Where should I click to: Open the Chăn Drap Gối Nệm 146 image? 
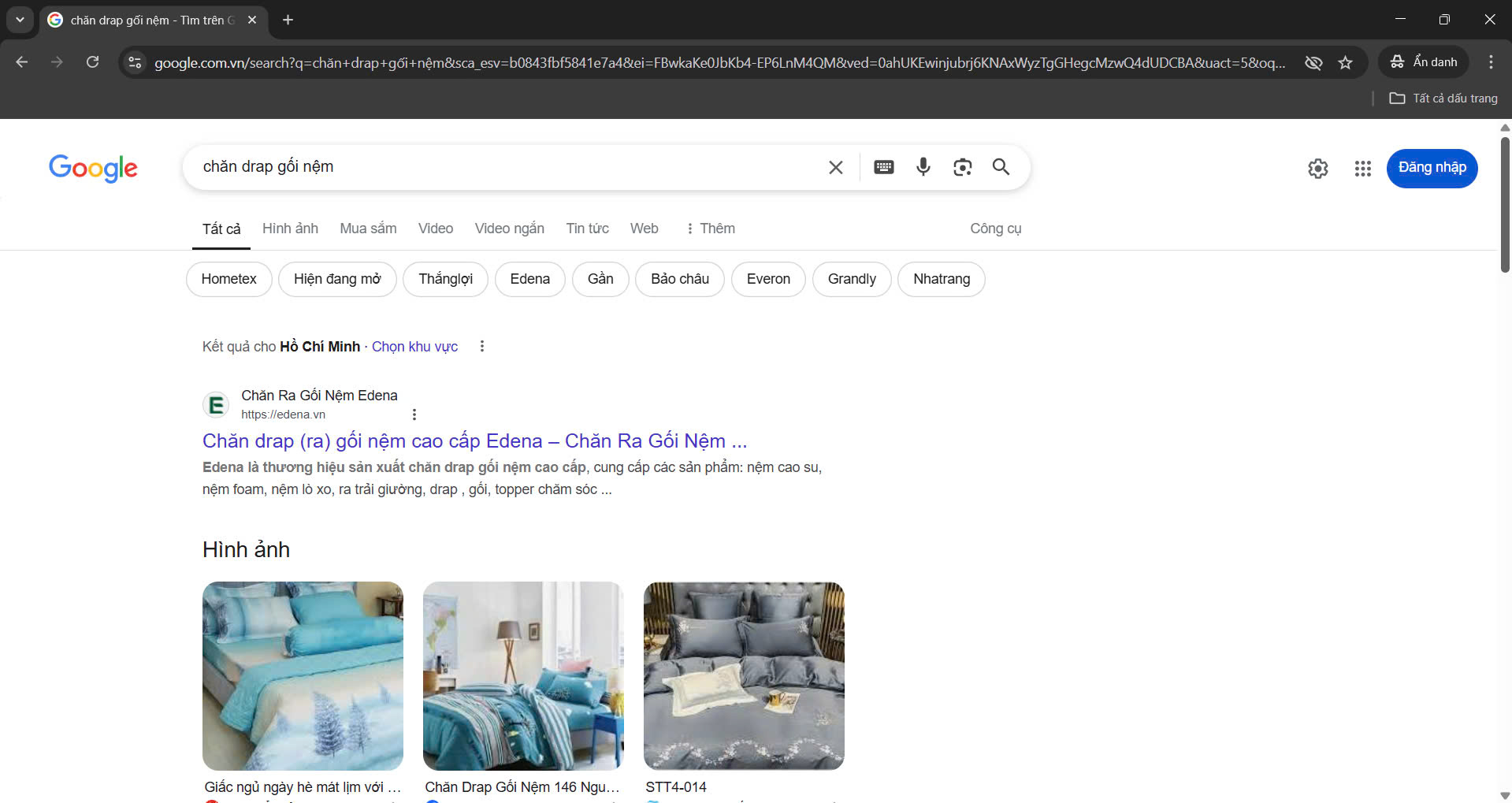[x=523, y=676]
